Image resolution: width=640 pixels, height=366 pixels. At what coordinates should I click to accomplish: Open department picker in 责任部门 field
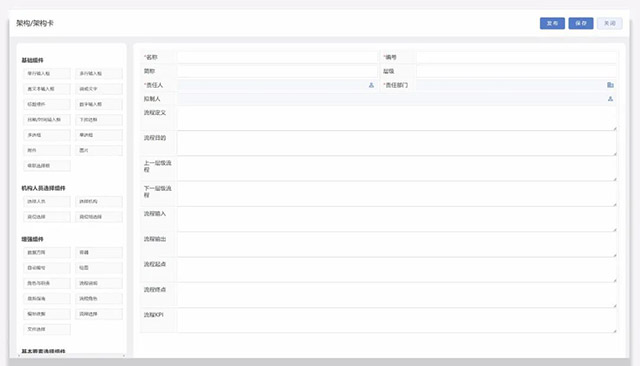click(x=610, y=85)
